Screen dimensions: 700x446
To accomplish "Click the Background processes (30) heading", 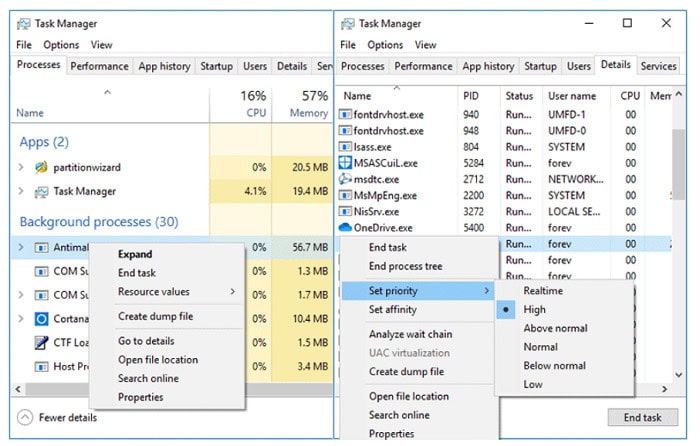I will [x=99, y=221].
